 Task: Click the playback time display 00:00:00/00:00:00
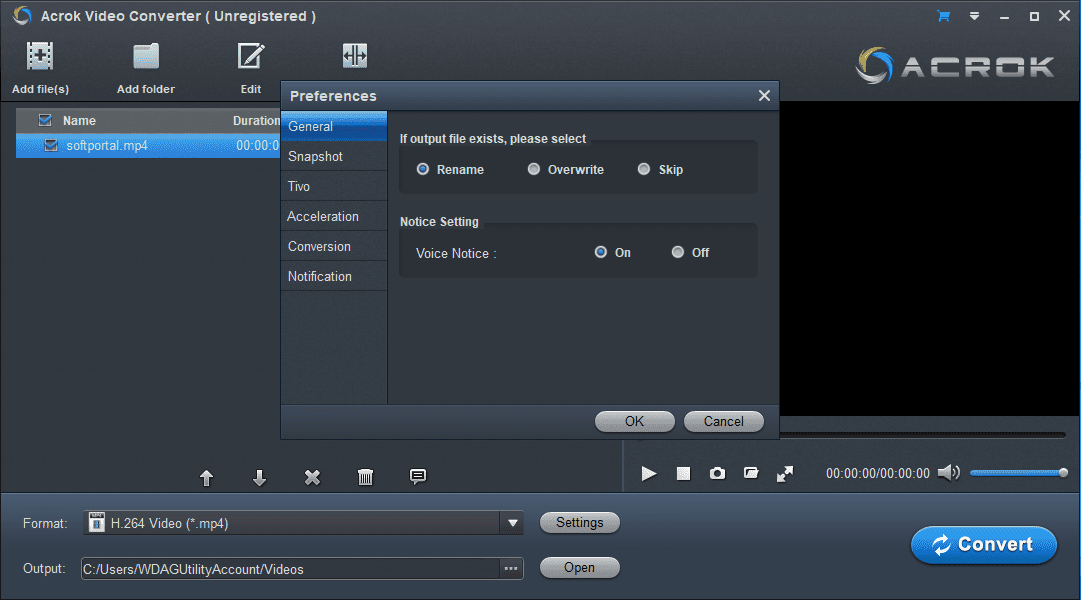coord(878,474)
